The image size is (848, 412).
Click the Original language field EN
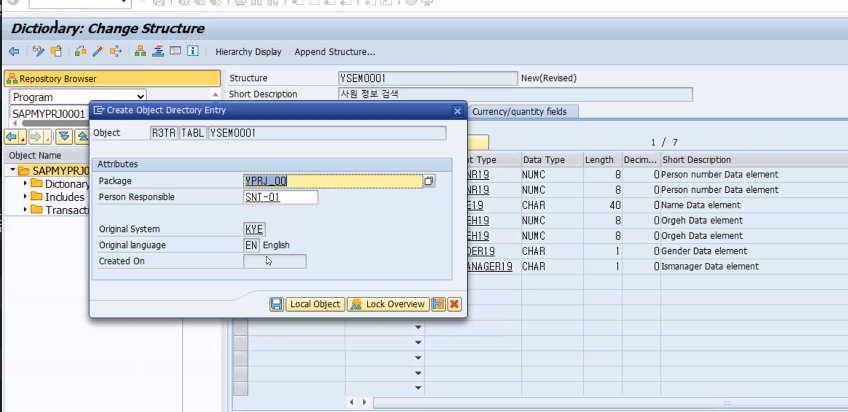[x=251, y=245]
